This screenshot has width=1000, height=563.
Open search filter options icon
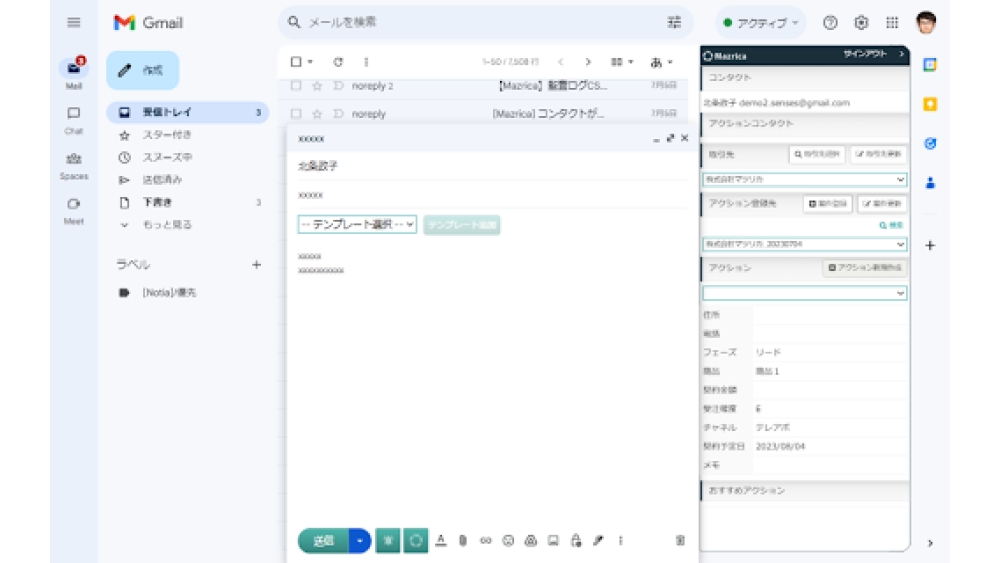(674, 22)
